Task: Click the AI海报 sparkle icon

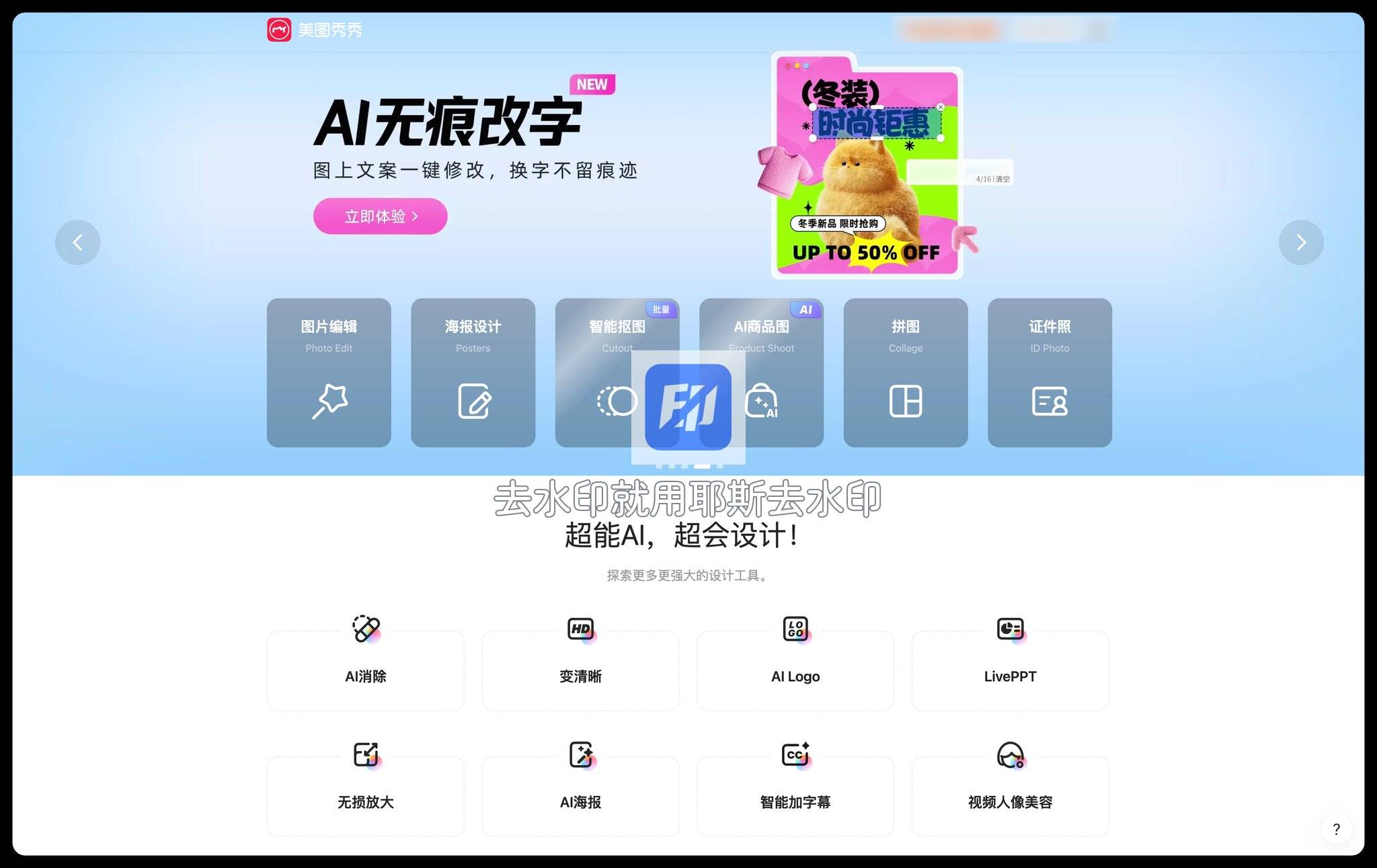Action: [x=582, y=755]
